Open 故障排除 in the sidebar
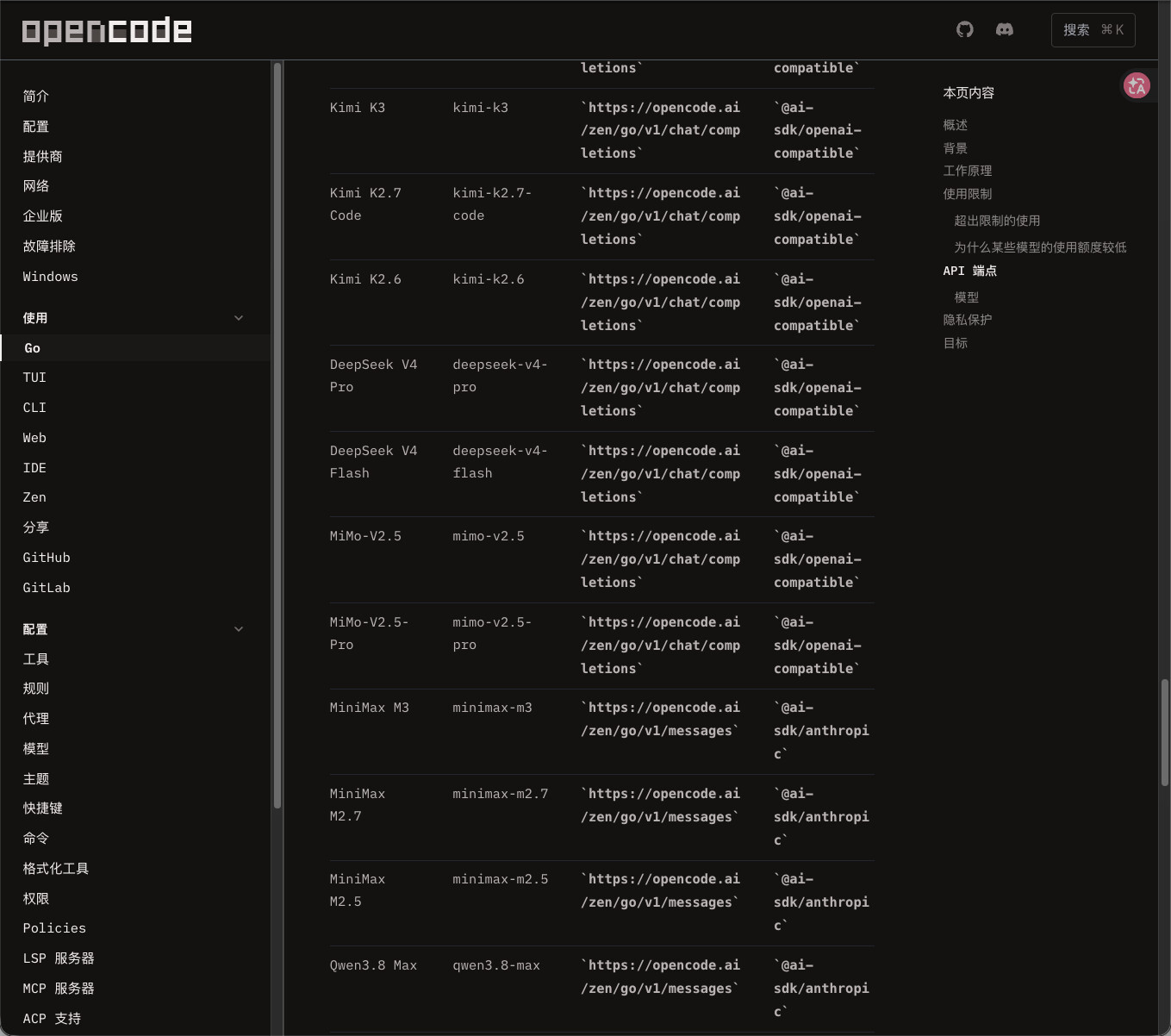This screenshot has width=1171, height=1036. click(x=49, y=247)
